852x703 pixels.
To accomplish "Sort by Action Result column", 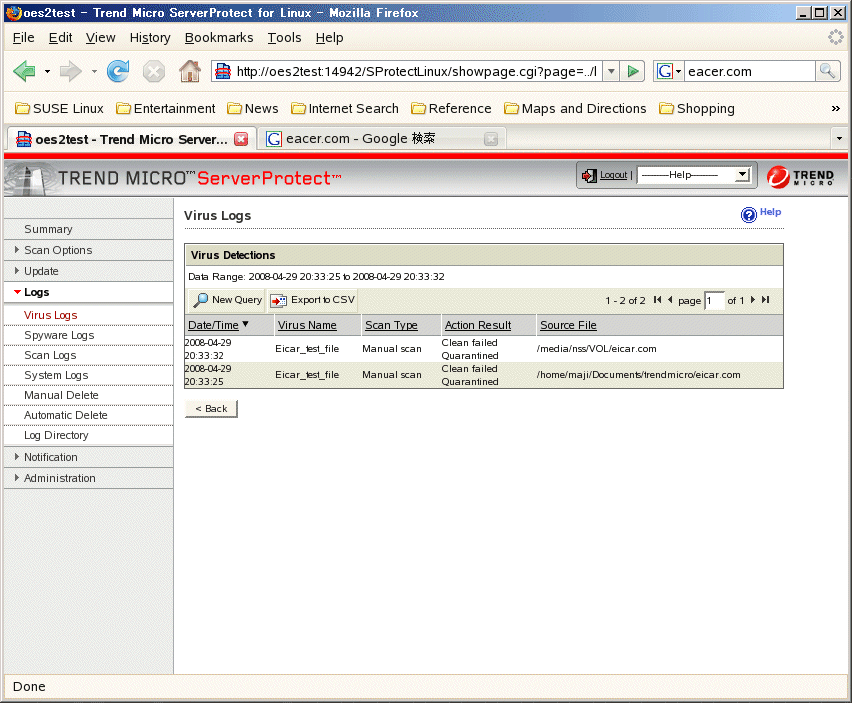I will click(478, 325).
